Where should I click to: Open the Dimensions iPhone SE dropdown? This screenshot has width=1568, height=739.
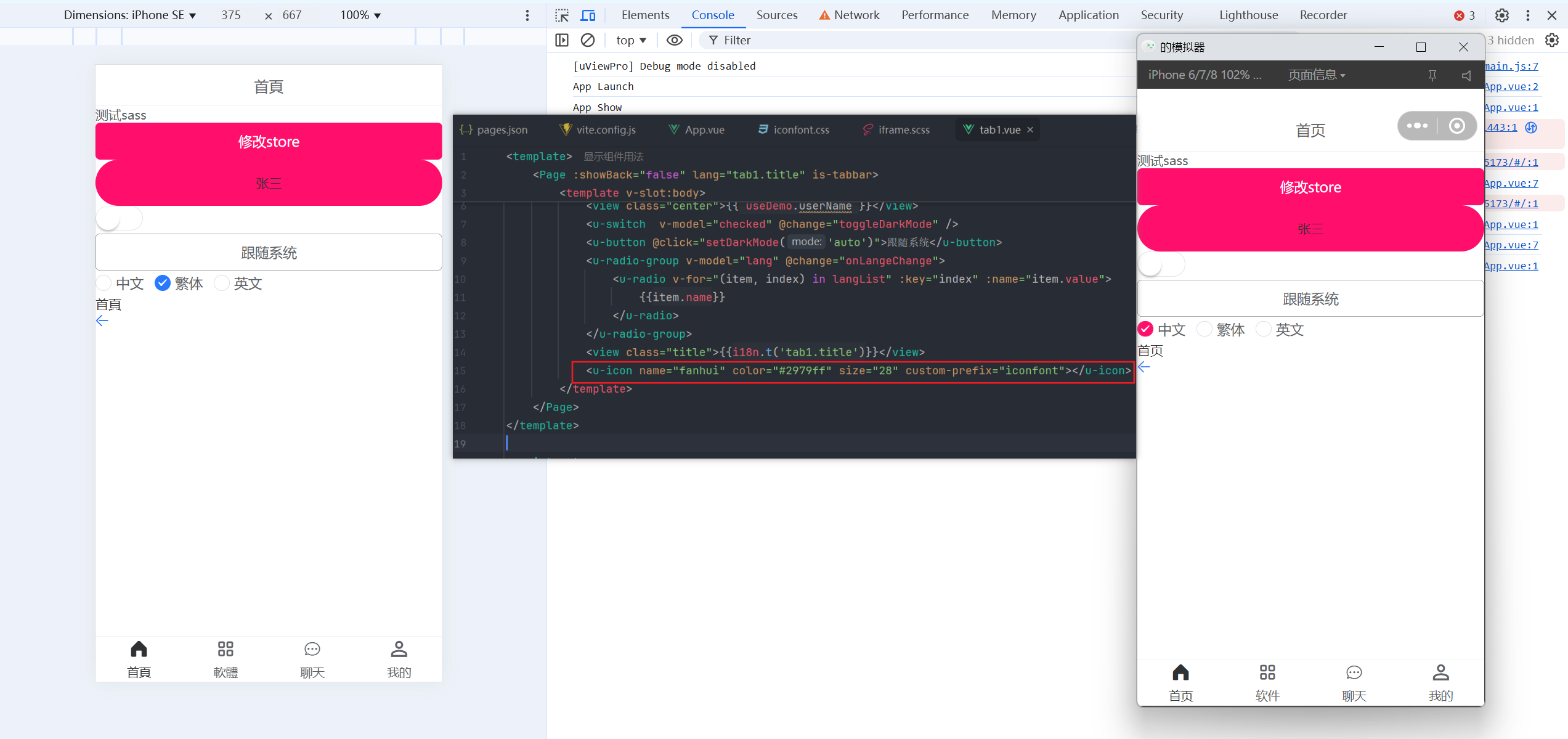coord(130,15)
